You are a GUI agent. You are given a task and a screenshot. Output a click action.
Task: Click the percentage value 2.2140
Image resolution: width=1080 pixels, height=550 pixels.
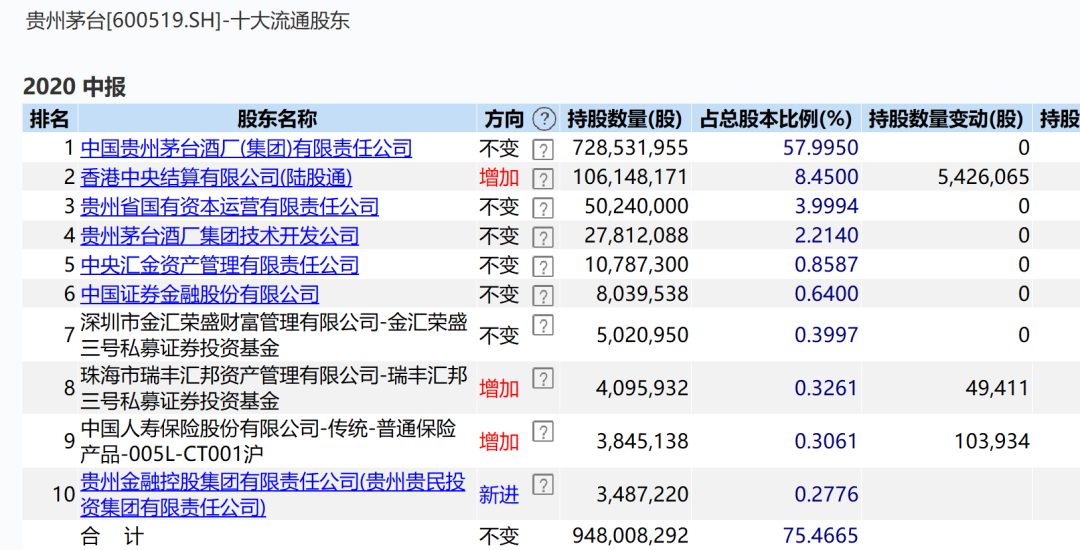[827, 236]
